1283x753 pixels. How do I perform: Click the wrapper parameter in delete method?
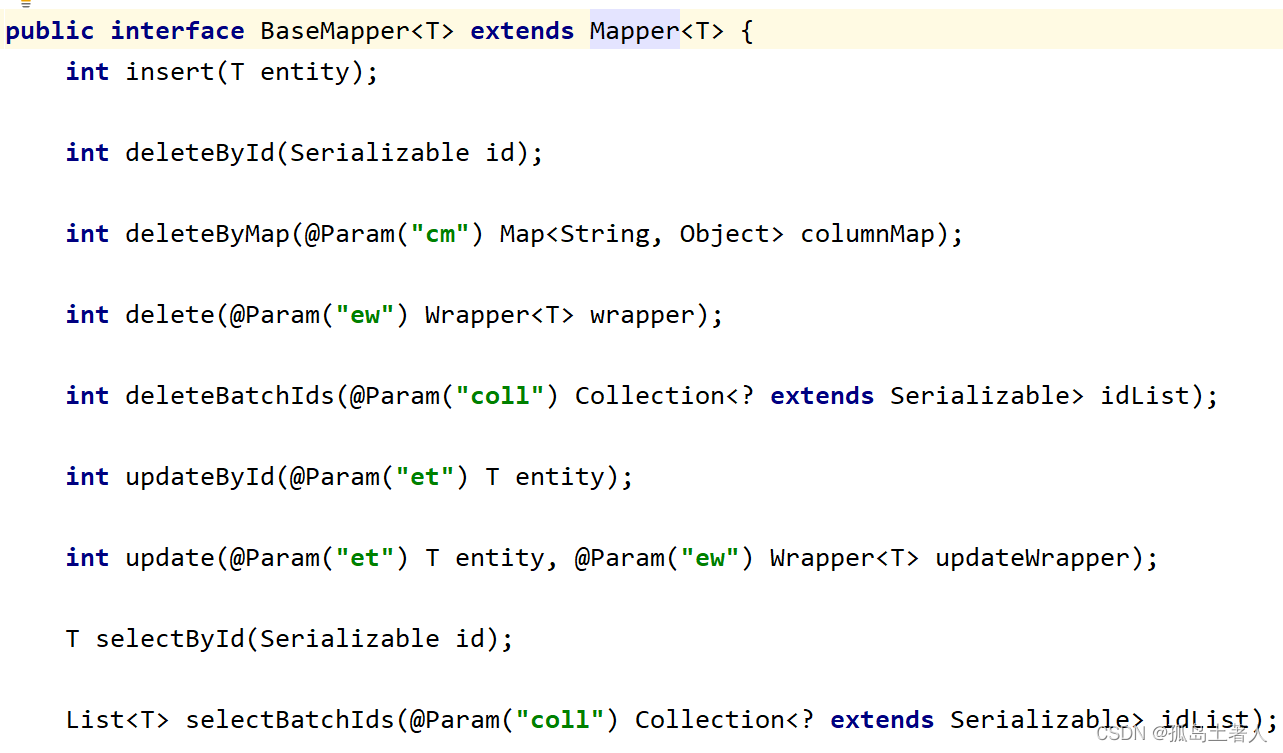click(x=642, y=315)
